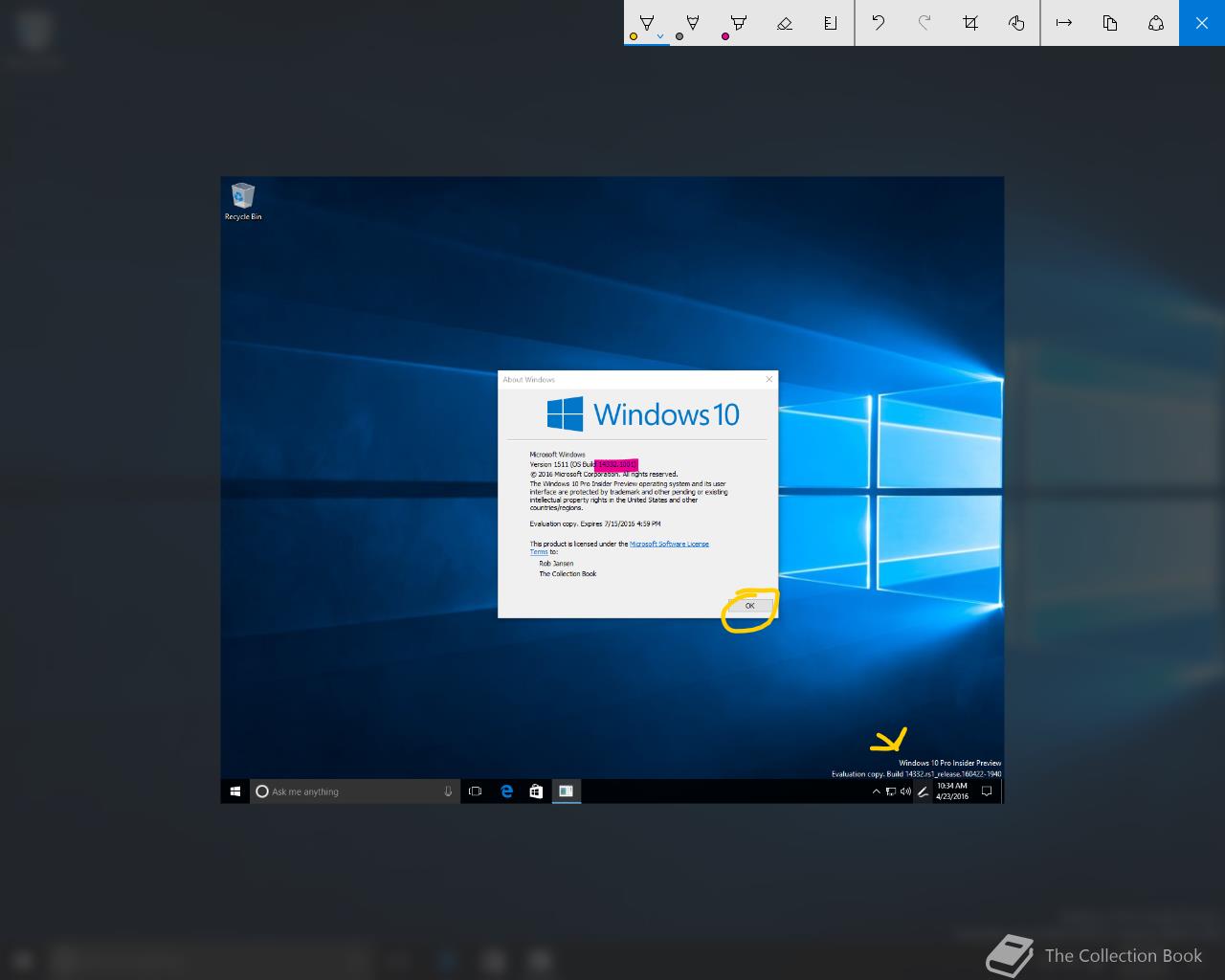Click the About Windows taskbar app button
Image resolution: width=1225 pixels, height=980 pixels.
567,791
